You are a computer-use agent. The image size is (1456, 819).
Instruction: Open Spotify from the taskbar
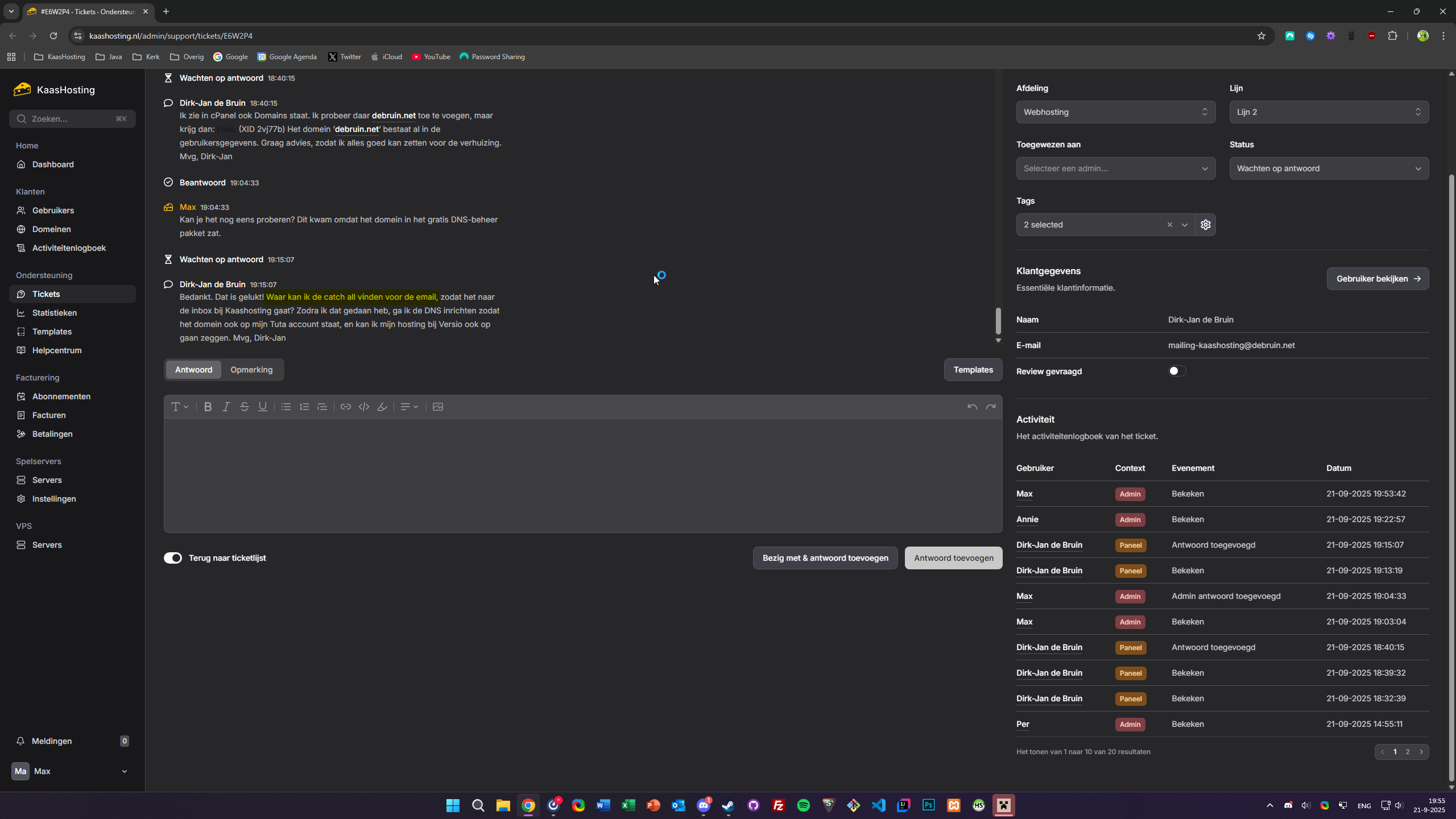click(x=803, y=805)
